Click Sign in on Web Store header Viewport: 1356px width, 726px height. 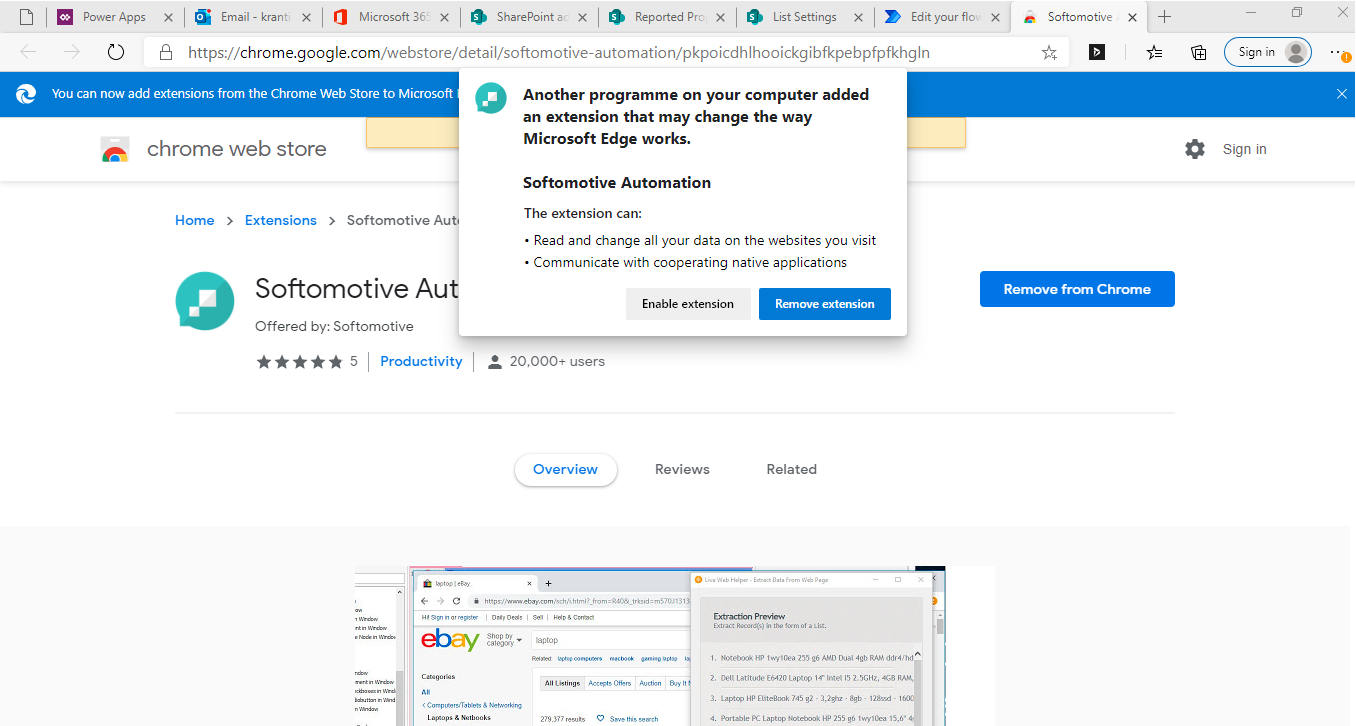(1244, 149)
